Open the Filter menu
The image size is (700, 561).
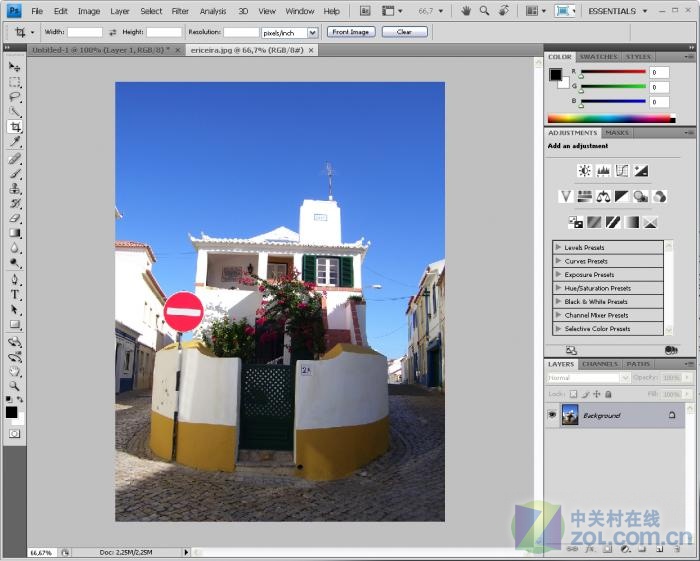point(180,11)
